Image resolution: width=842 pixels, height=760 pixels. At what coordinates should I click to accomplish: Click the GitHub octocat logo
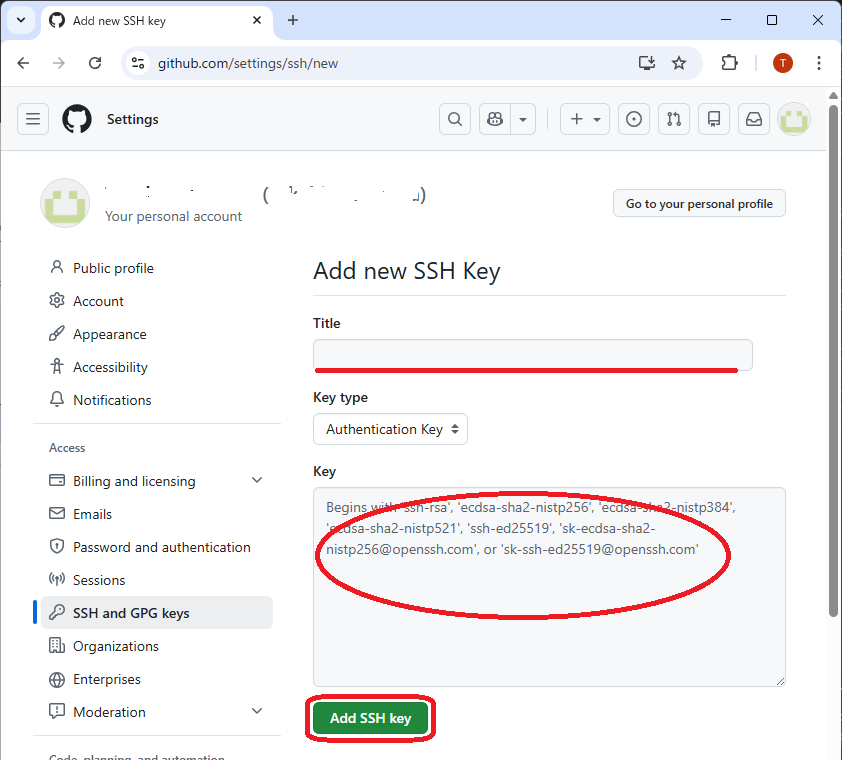point(77,119)
